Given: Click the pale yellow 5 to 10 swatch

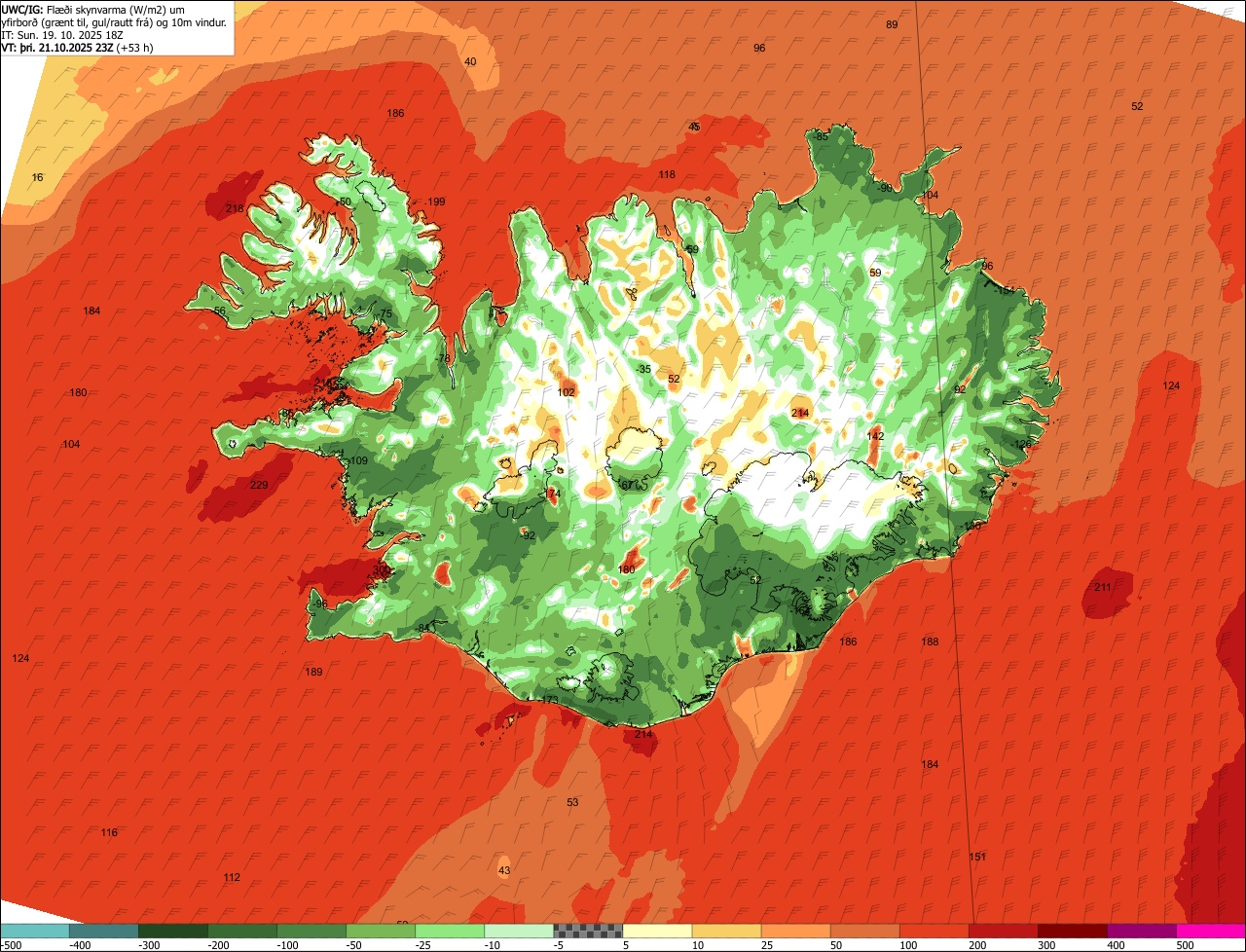Looking at the screenshot, I should tap(657, 930).
